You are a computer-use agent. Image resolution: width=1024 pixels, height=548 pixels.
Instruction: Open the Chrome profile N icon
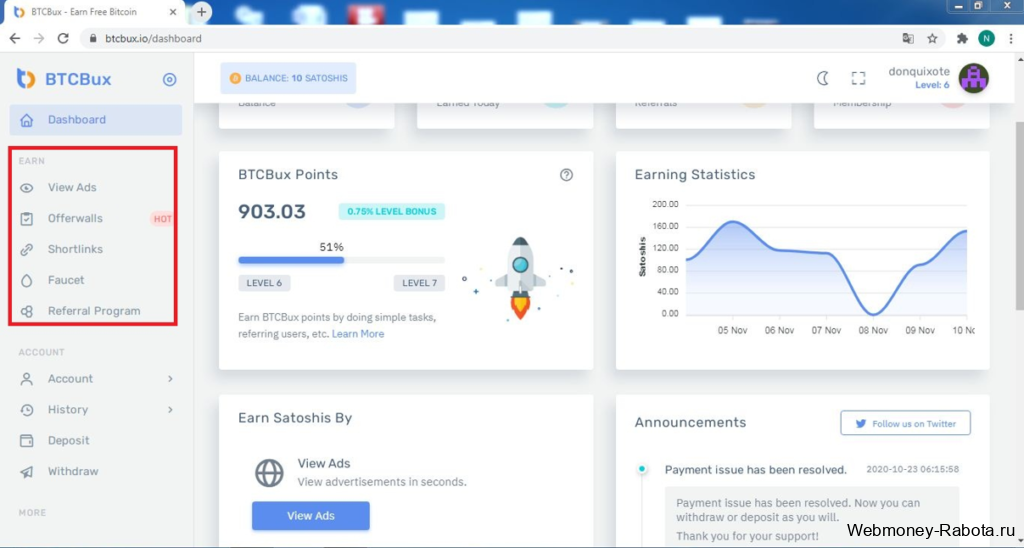pyautogui.click(x=986, y=39)
